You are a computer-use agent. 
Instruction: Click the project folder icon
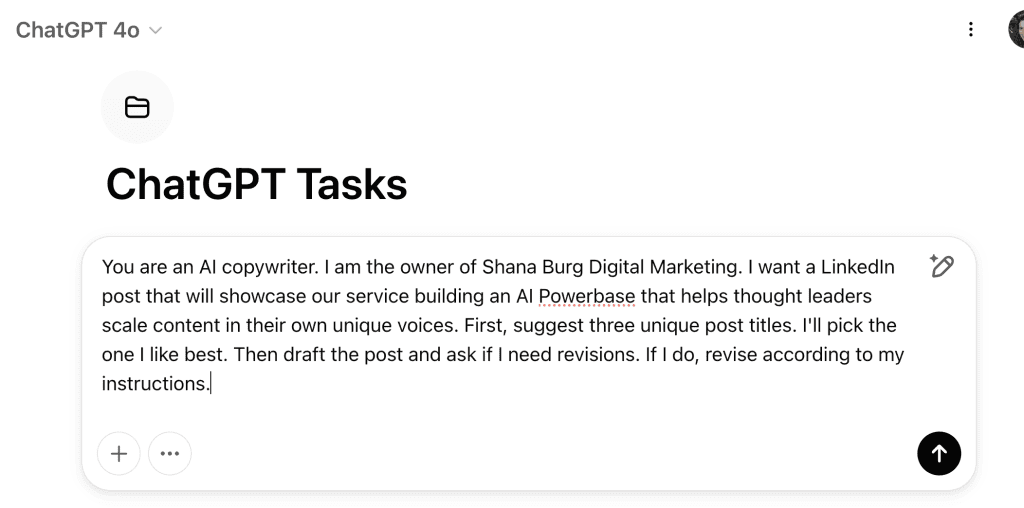point(137,107)
